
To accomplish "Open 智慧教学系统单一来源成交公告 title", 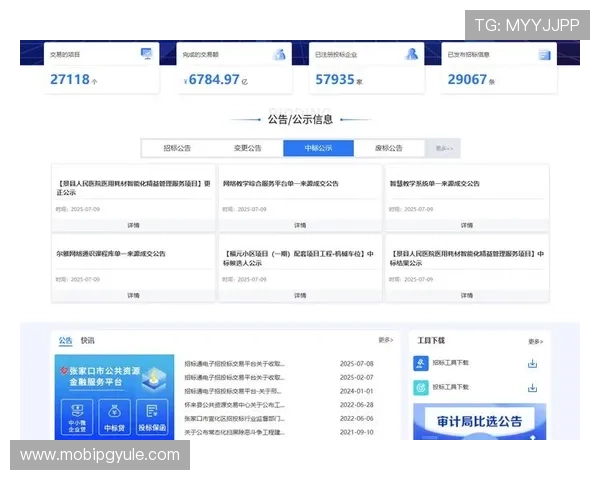I will point(434,184).
